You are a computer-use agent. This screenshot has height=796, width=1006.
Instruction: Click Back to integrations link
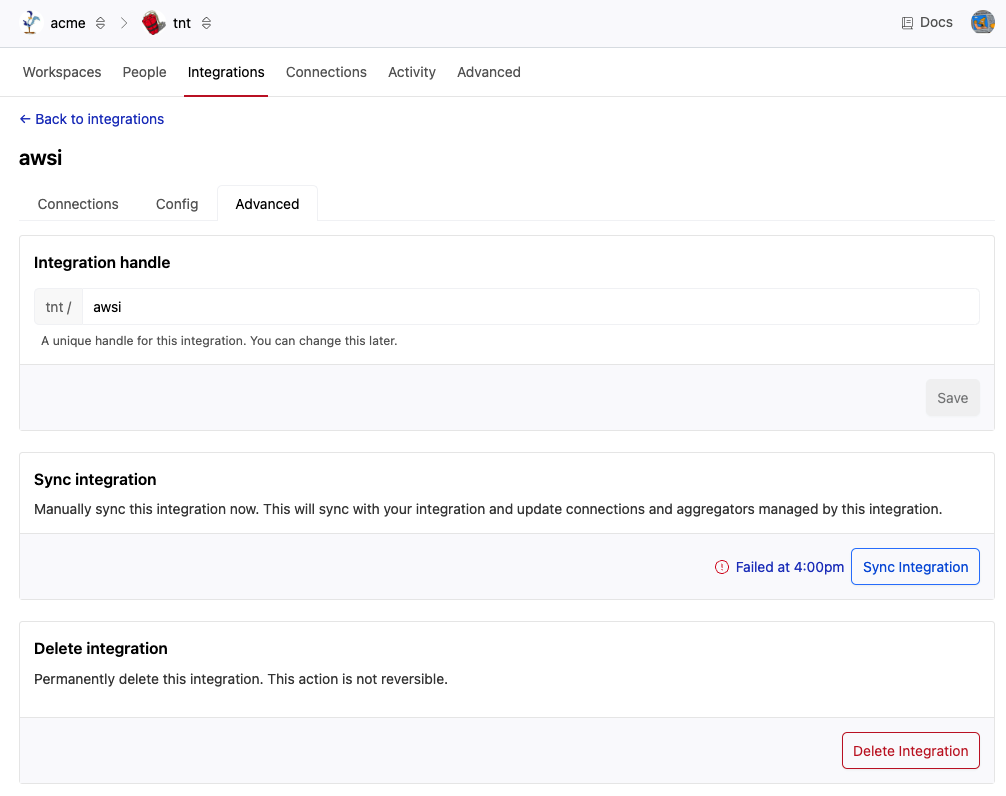click(91, 119)
